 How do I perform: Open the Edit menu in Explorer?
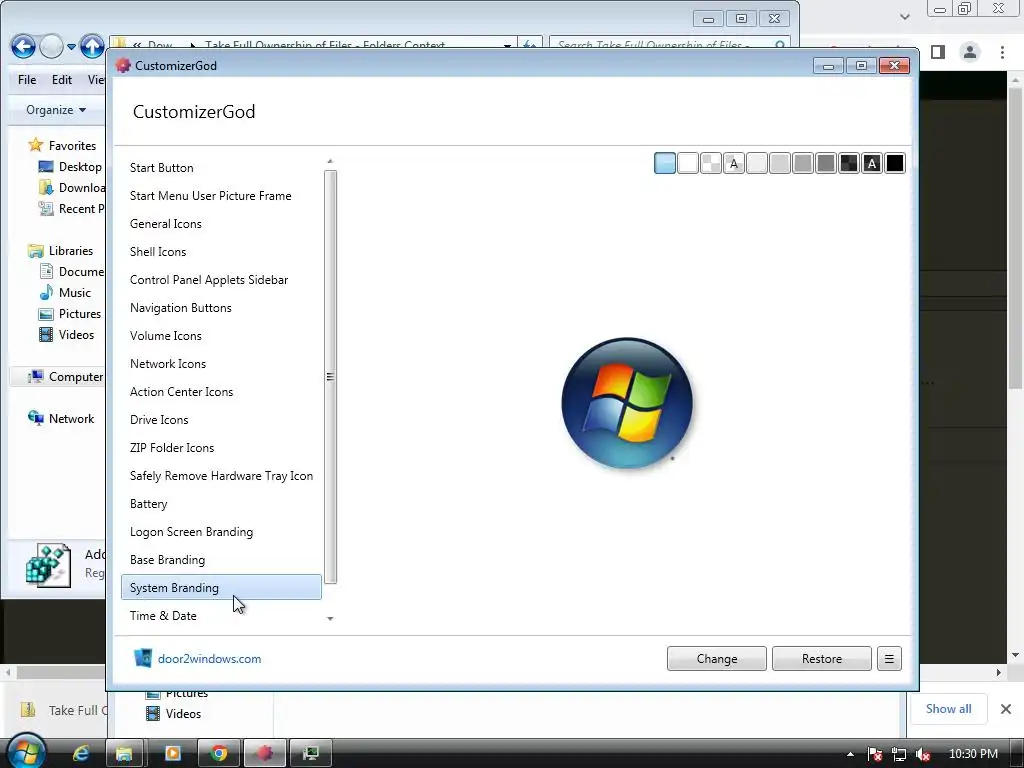point(62,80)
